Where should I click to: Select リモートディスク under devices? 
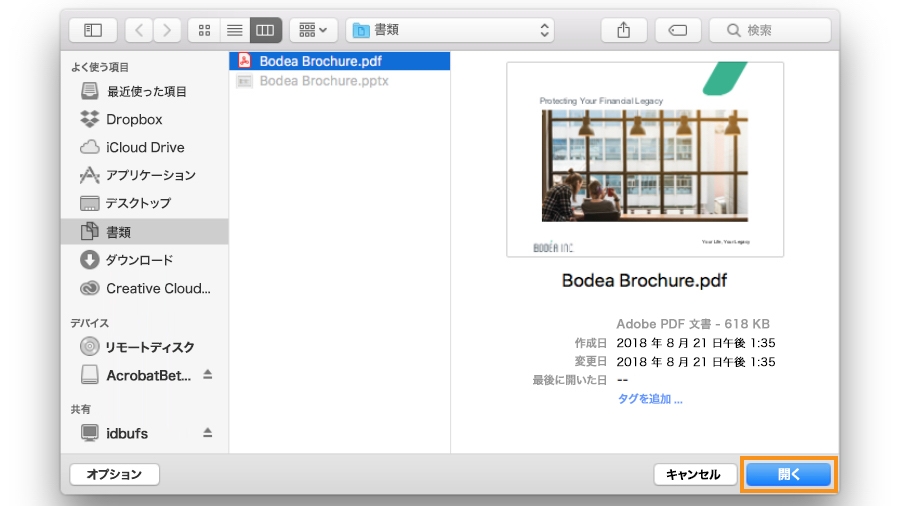tap(145, 347)
